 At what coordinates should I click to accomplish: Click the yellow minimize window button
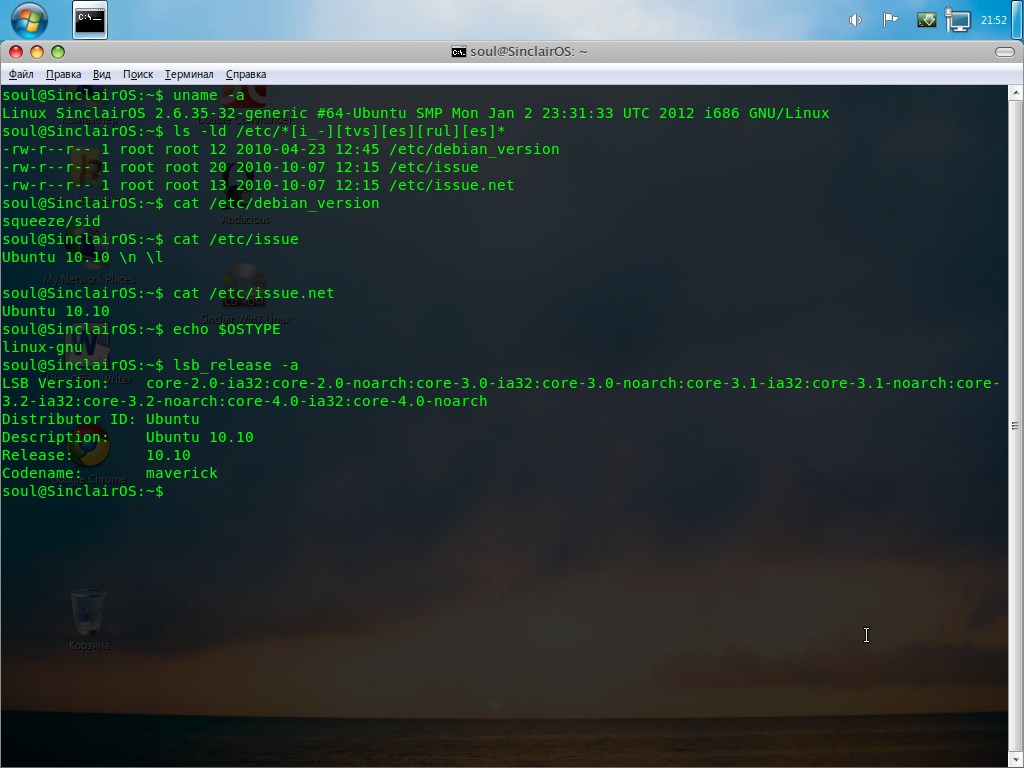pos(37,52)
